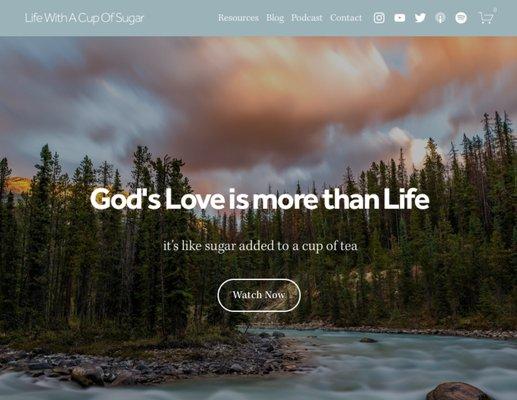
Task: Visit the YouTube channel icon
Action: click(400, 18)
